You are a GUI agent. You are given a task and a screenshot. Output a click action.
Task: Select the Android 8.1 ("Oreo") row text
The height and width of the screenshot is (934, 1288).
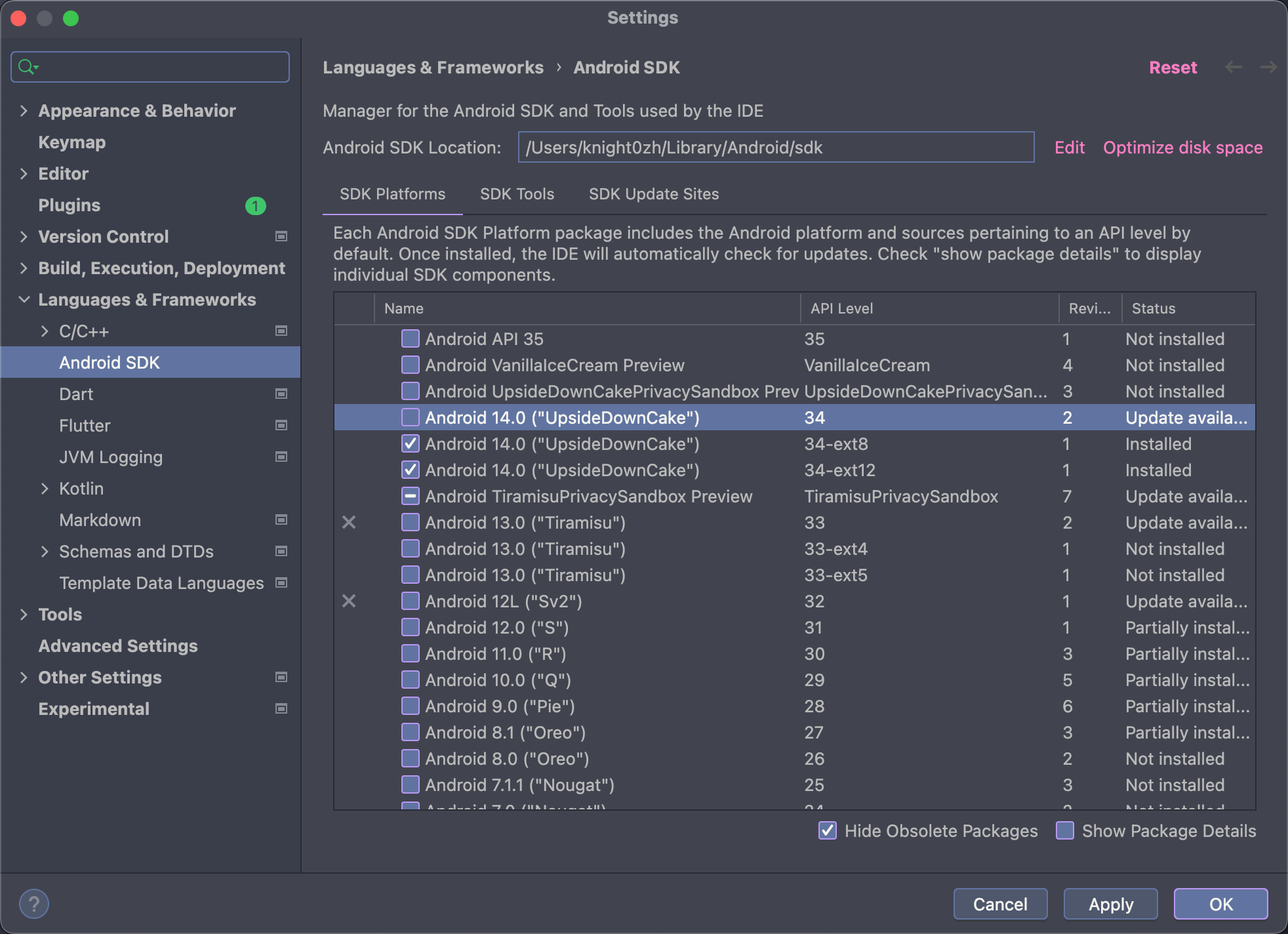point(505,733)
